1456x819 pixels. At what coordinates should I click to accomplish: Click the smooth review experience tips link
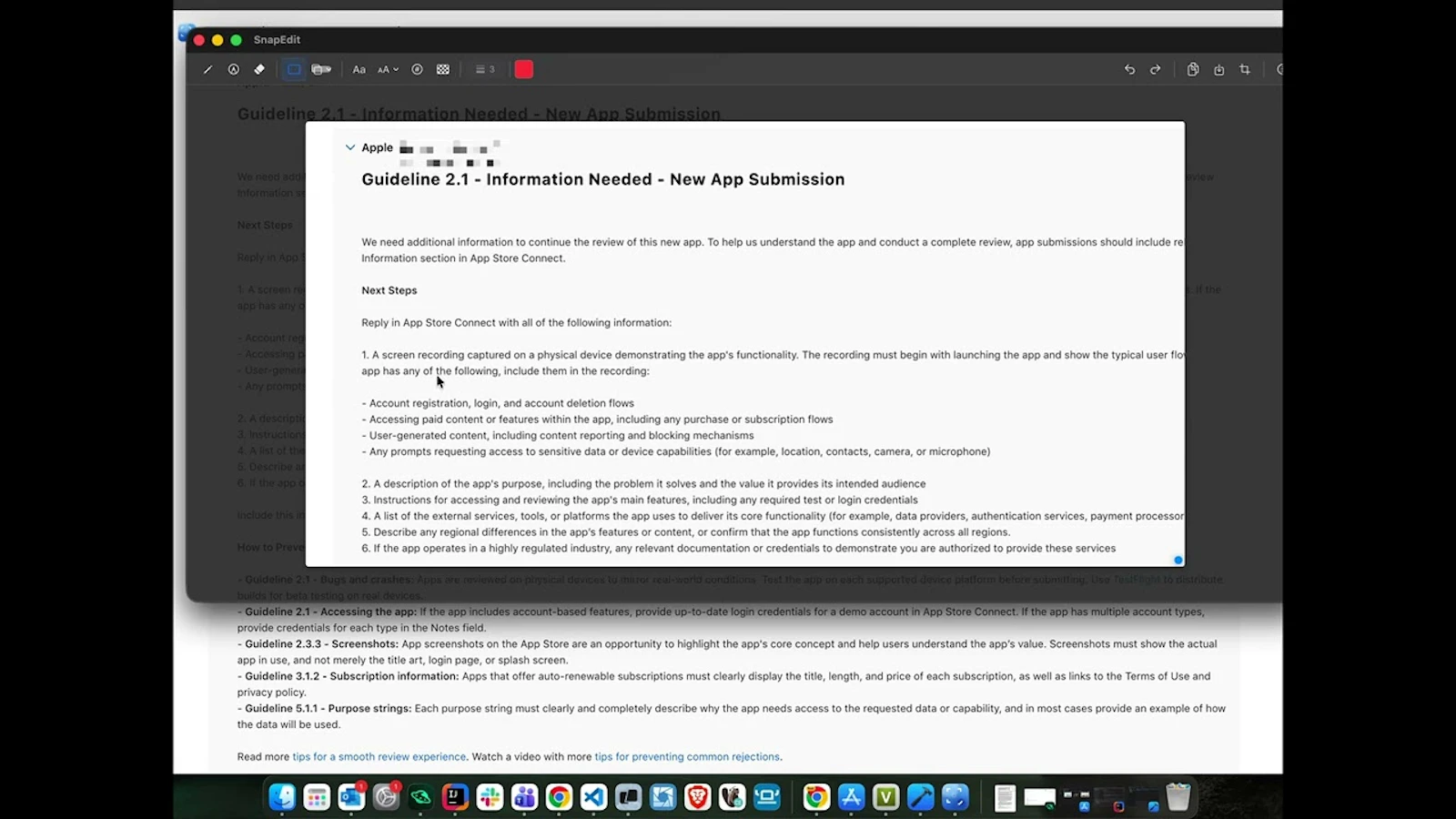[x=379, y=756]
